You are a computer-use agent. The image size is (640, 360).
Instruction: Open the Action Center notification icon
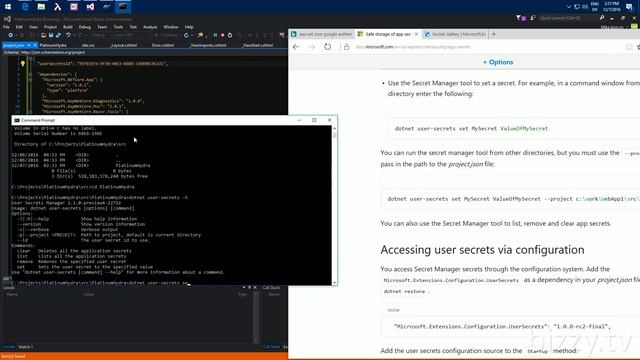(629, 7)
